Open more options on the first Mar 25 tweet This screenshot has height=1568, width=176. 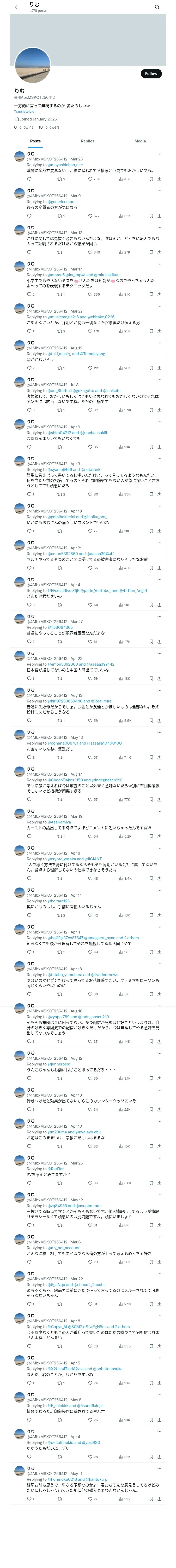[159, 154]
